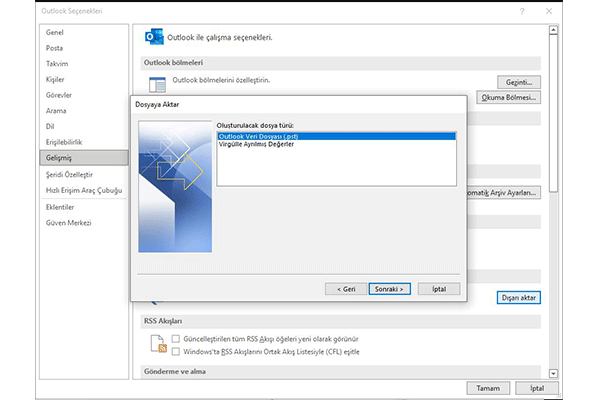Open the Posta options category
This screenshot has height=400, width=600.
coord(84,48)
